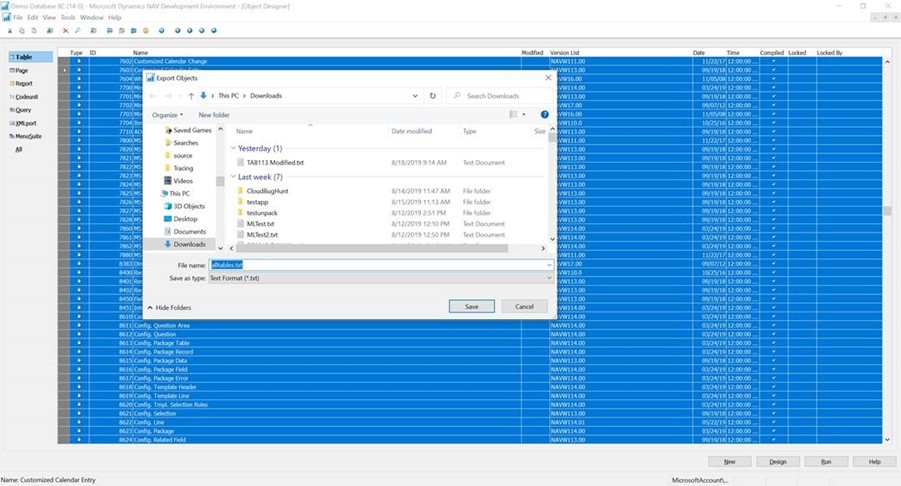Collapse the Yesterday (1) group
901x486 pixels.
(233, 148)
